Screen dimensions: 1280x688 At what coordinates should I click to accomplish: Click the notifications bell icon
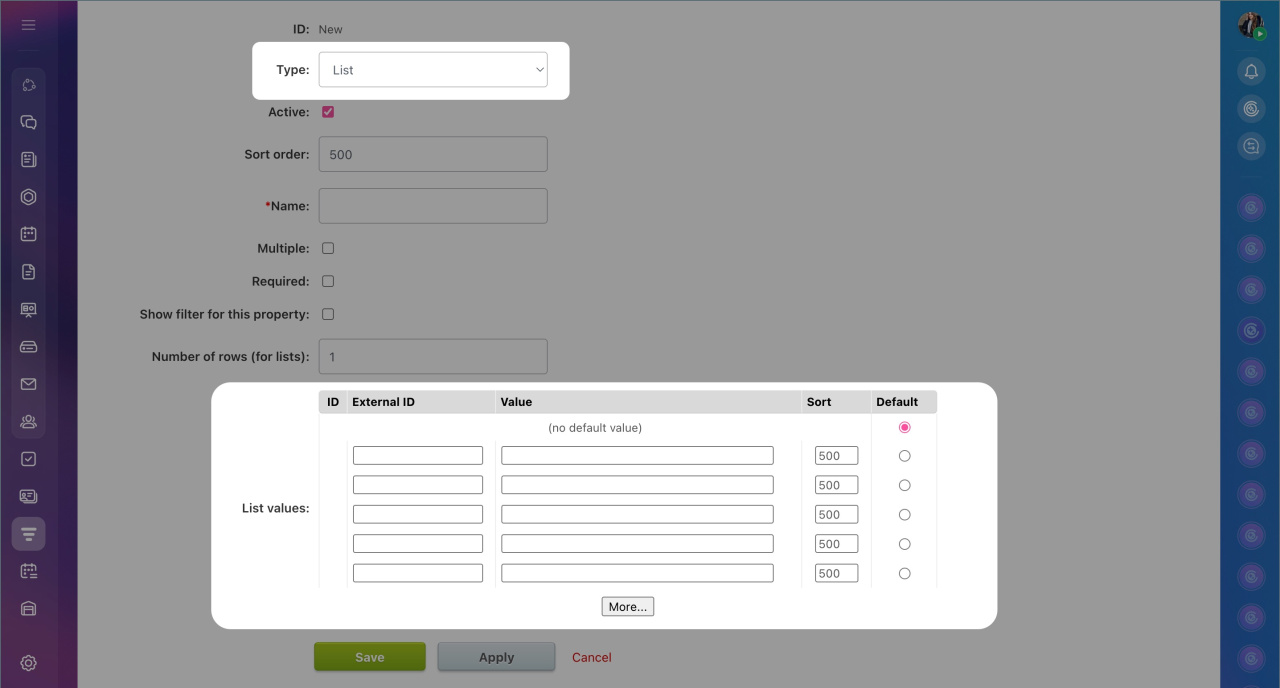(1250, 71)
